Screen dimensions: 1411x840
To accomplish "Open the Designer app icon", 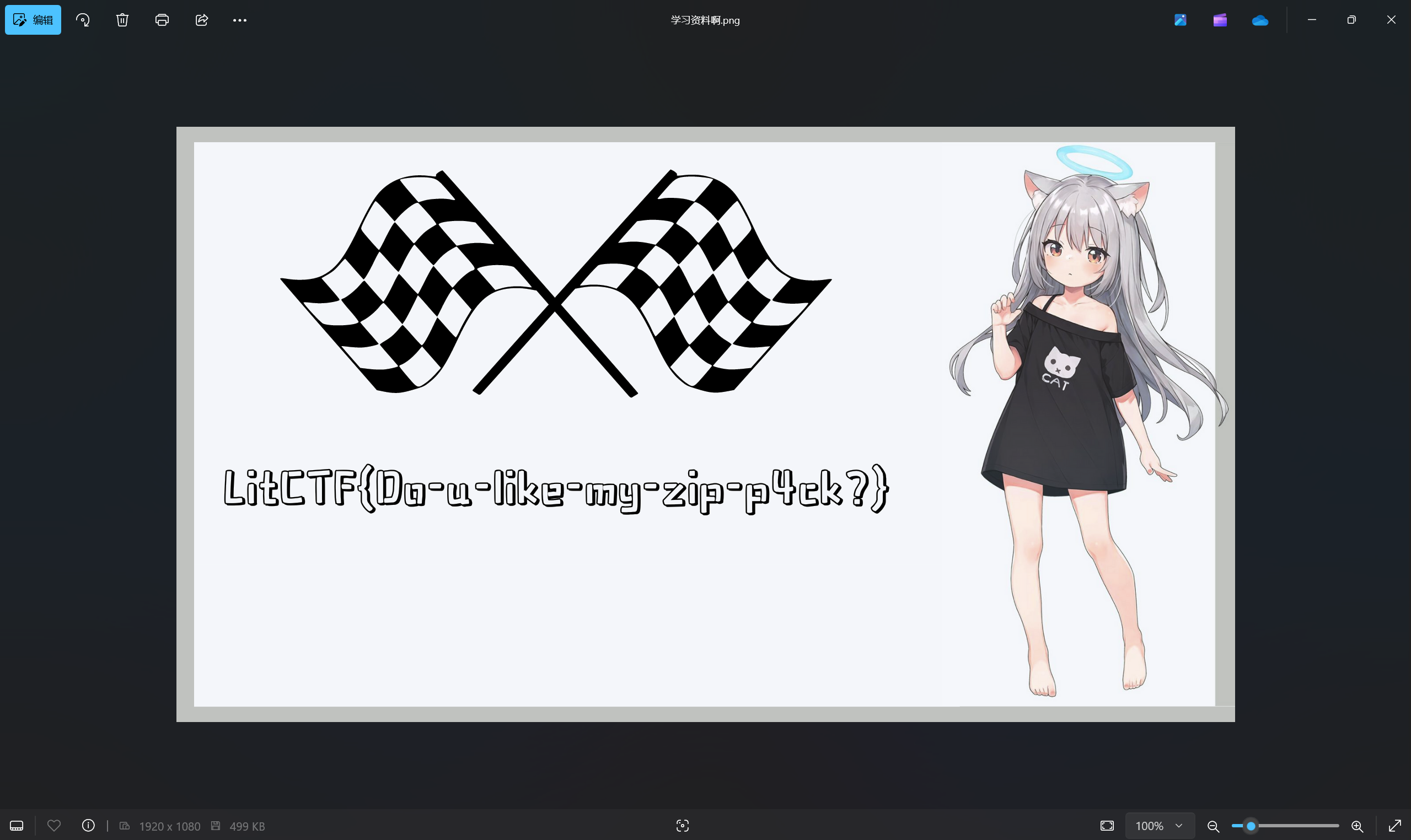I will [x=1181, y=20].
